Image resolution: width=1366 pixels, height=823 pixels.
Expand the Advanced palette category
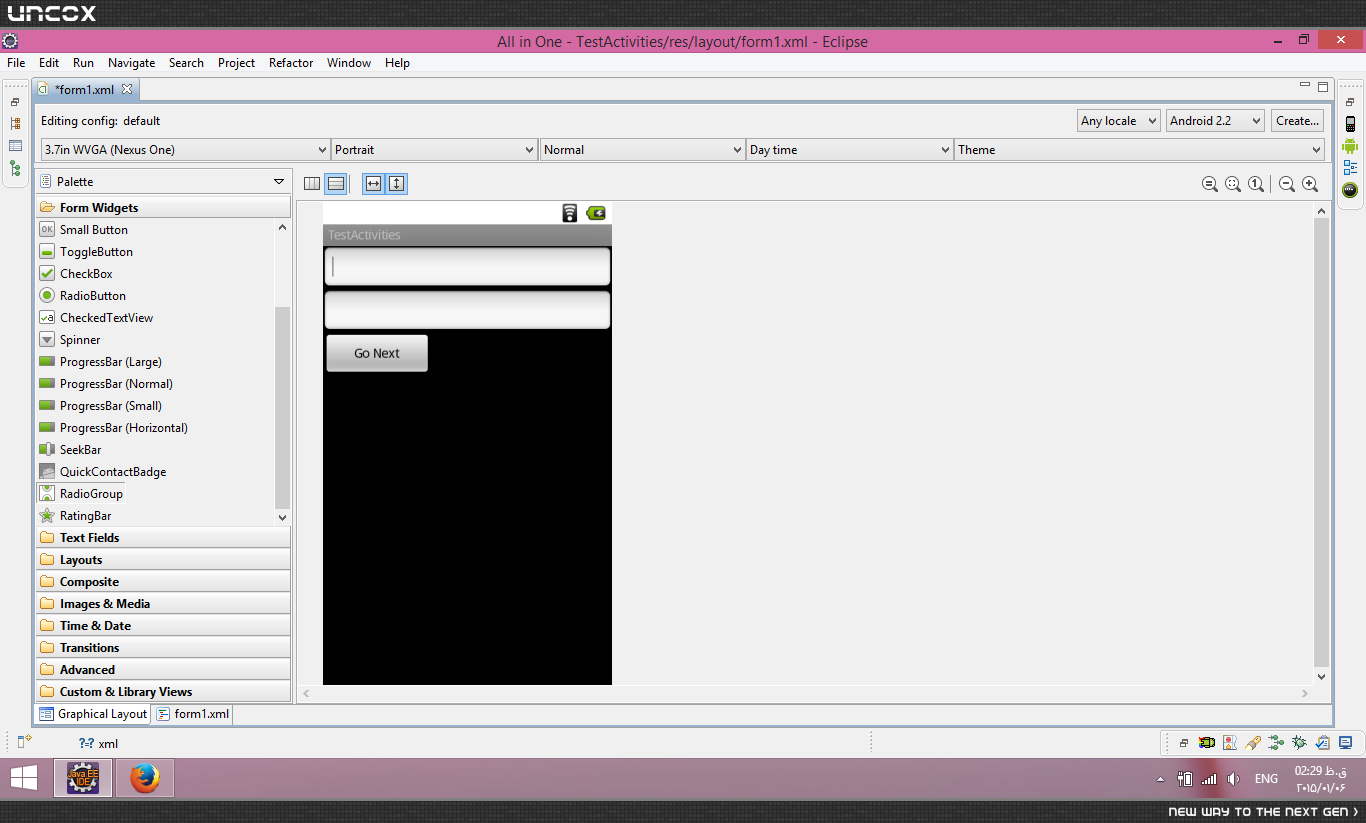(163, 670)
